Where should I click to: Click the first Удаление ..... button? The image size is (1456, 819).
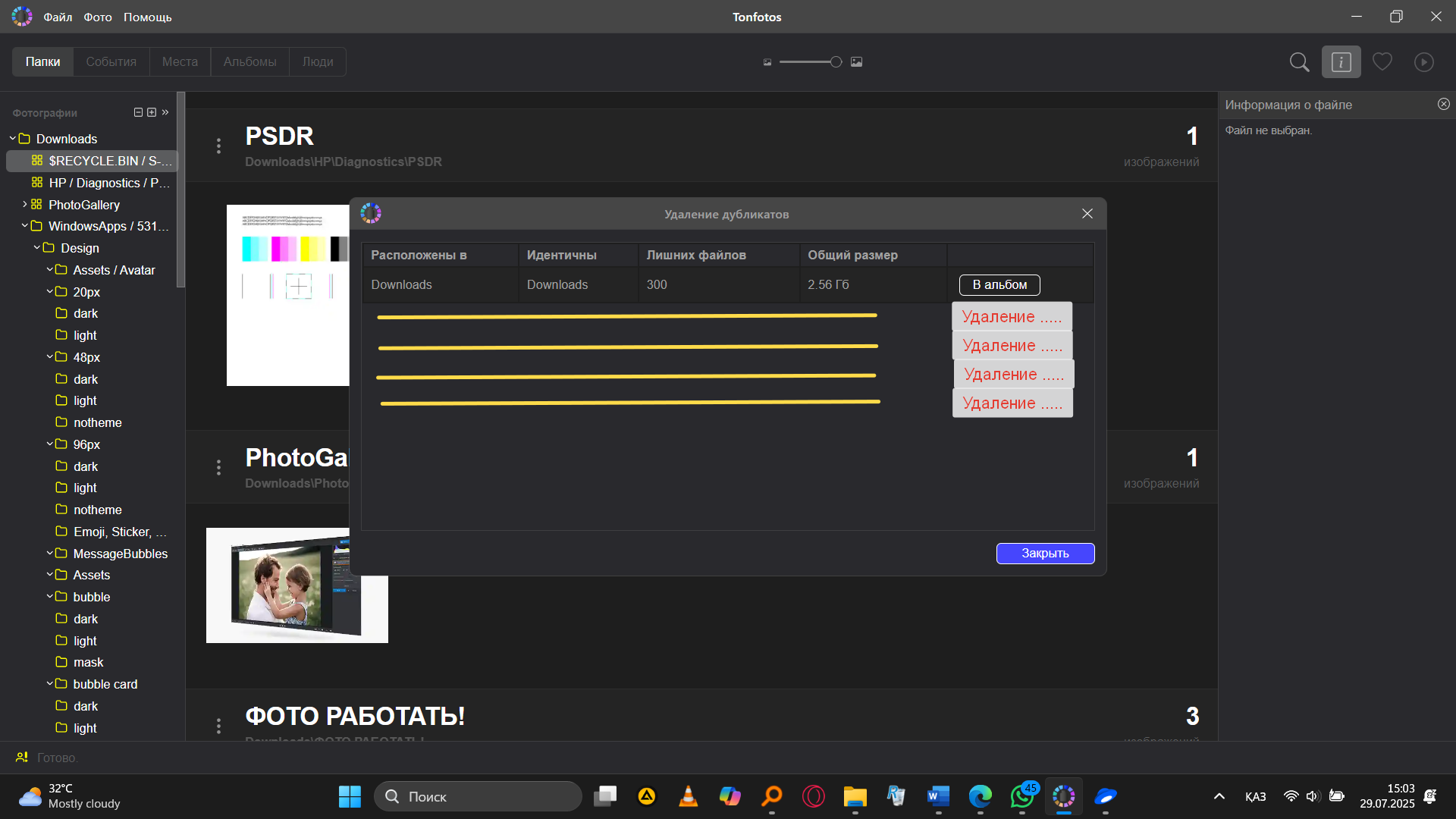pos(1012,316)
